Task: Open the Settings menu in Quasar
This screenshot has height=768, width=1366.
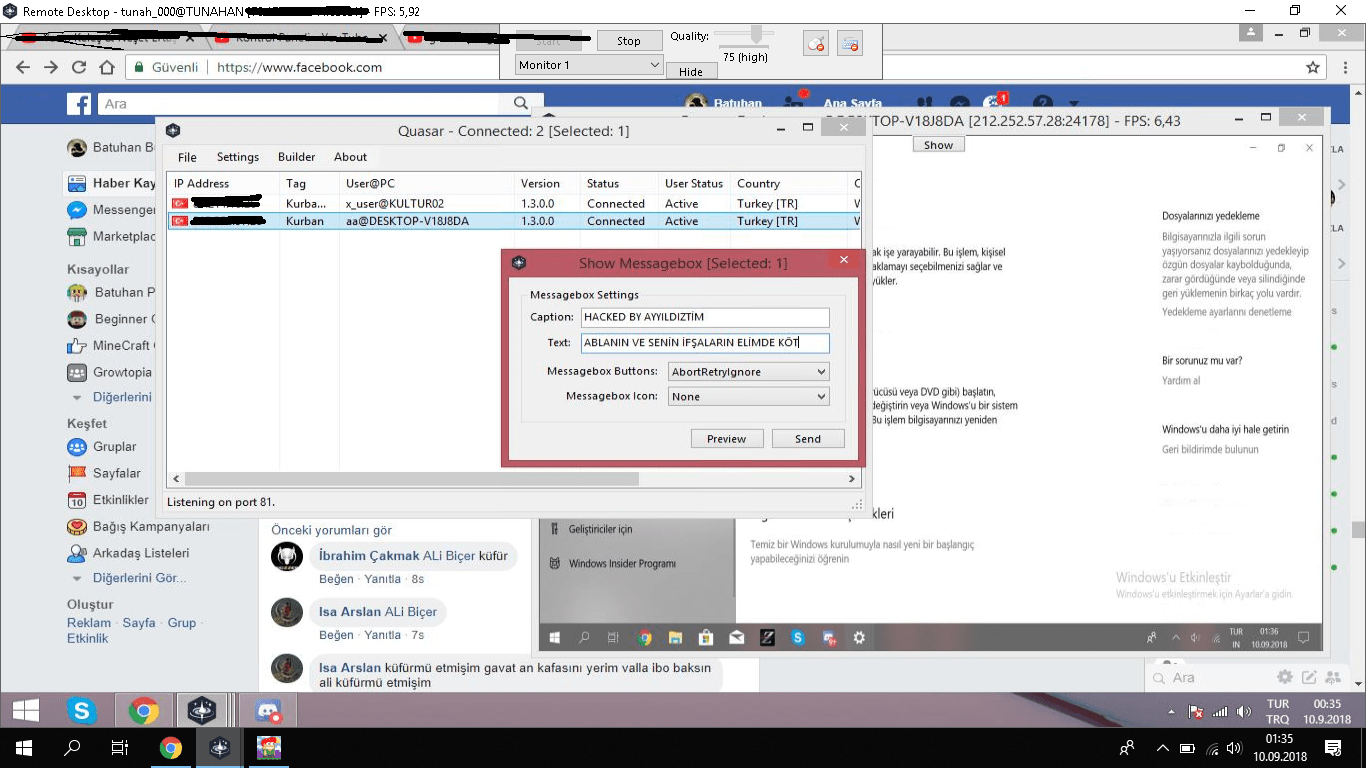Action: point(238,157)
